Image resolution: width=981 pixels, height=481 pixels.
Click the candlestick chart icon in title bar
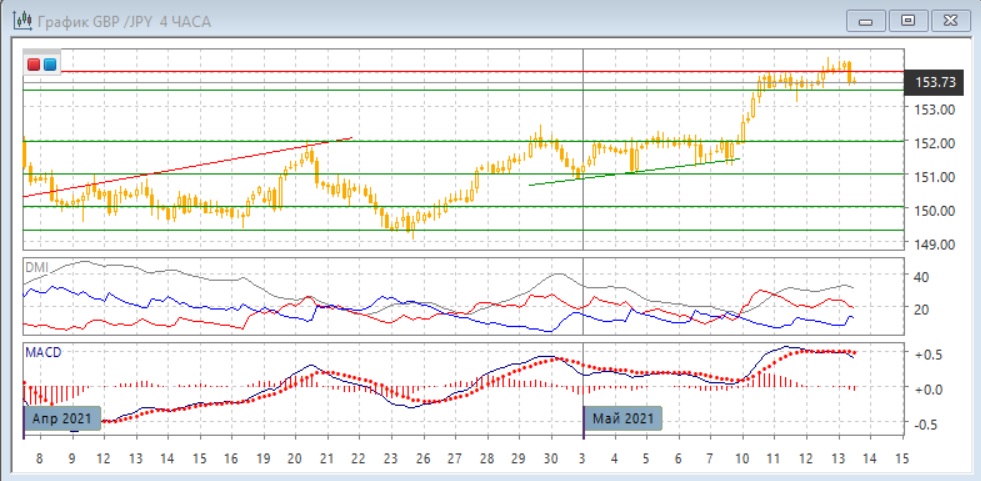coord(18,20)
